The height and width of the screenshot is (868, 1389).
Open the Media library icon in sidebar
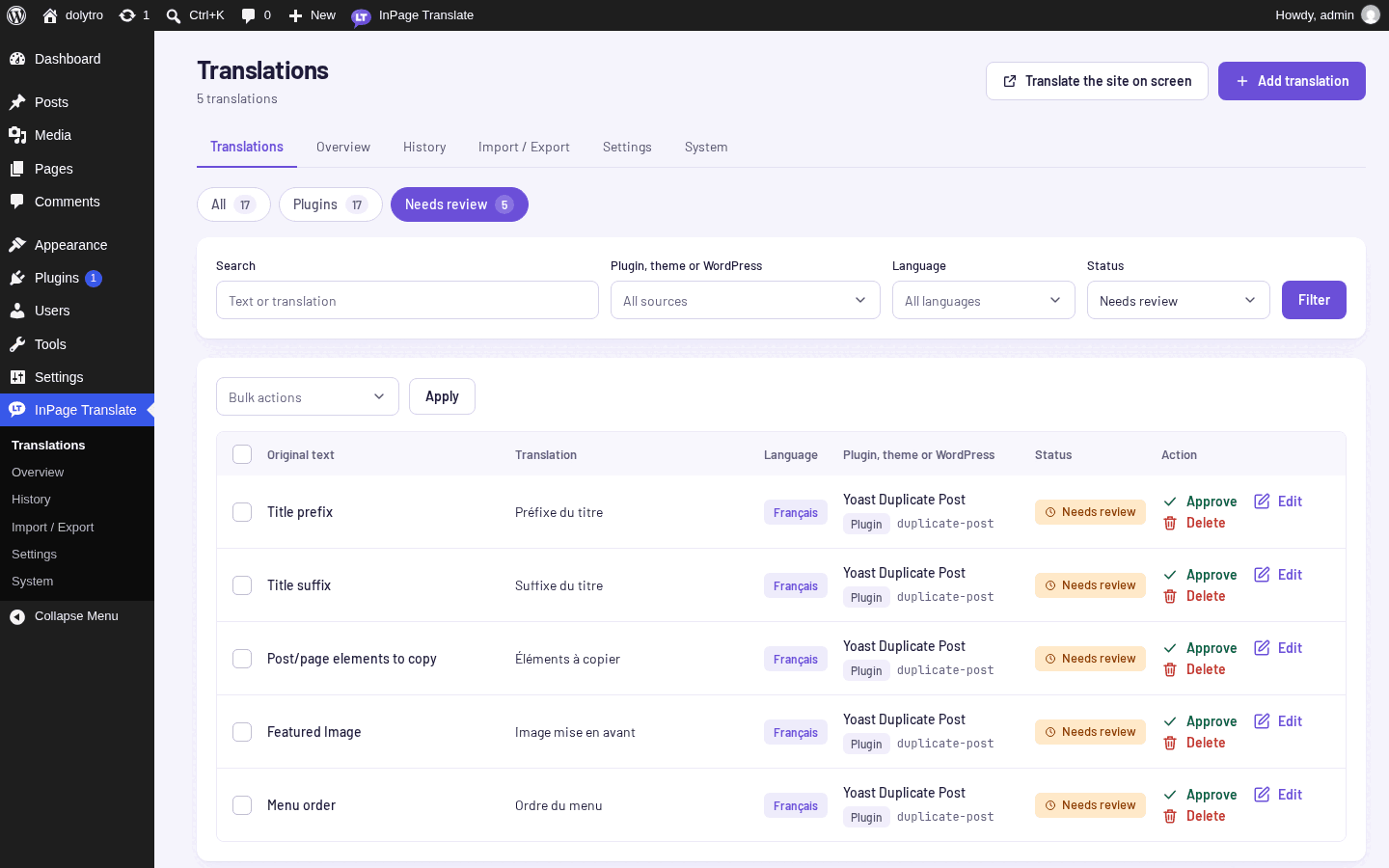click(x=17, y=135)
